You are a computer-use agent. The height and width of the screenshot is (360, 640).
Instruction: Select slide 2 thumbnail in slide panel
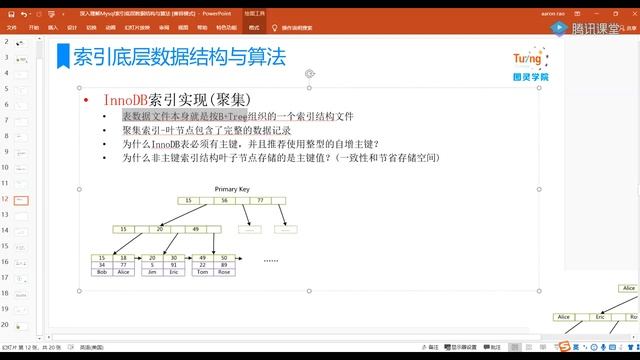coord(20,43)
